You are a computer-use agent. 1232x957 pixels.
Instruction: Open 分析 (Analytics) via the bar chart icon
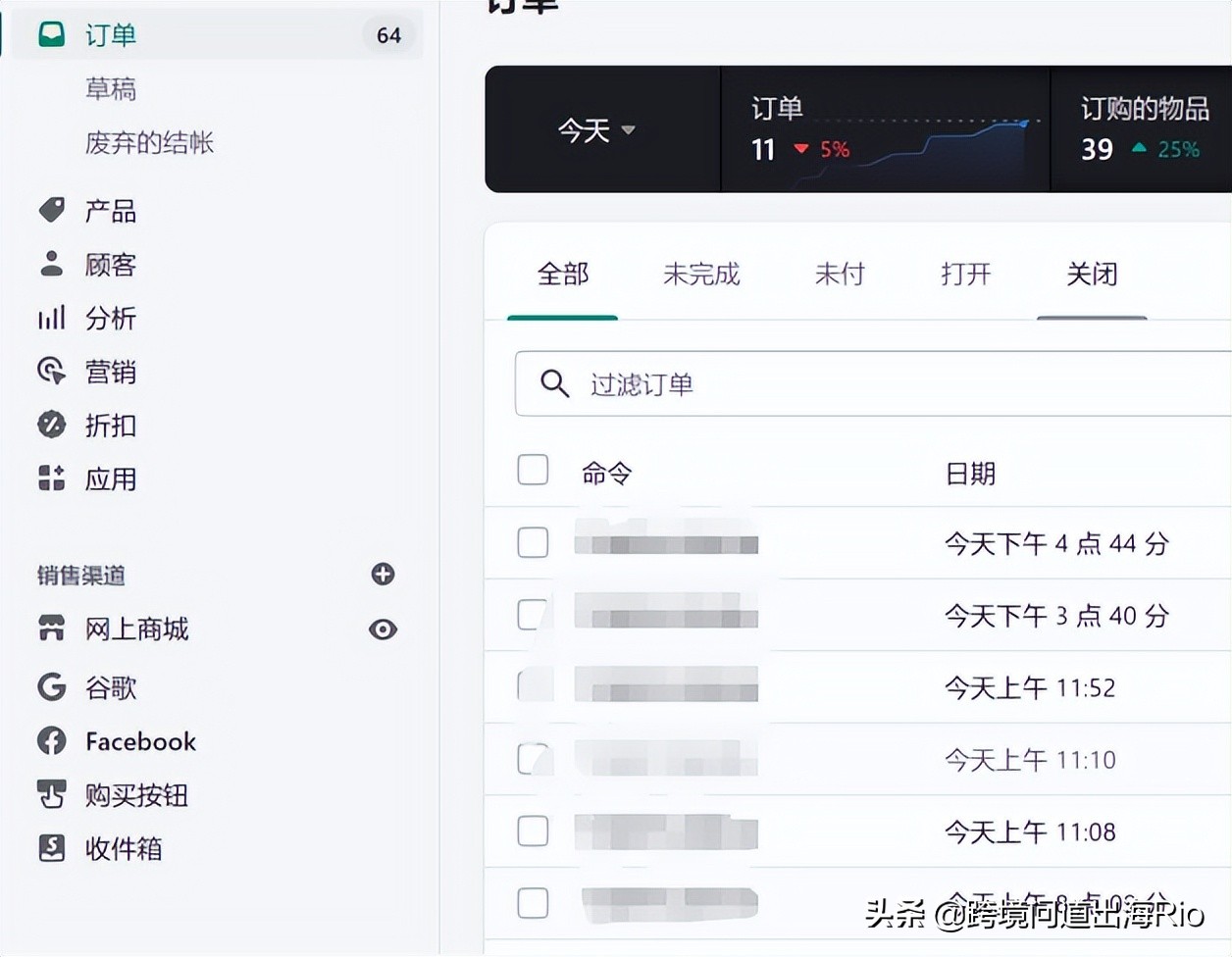(x=50, y=318)
